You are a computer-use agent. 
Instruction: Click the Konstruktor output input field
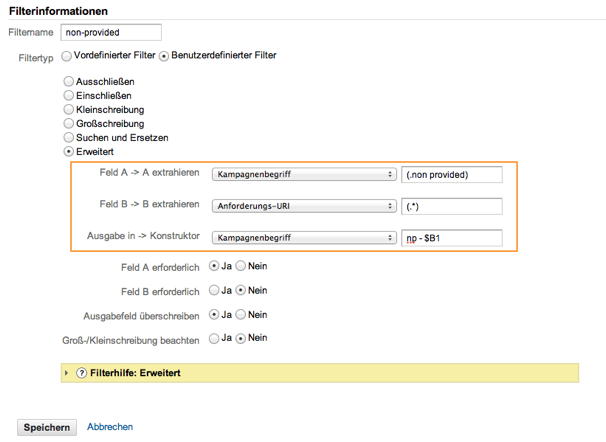pos(451,239)
